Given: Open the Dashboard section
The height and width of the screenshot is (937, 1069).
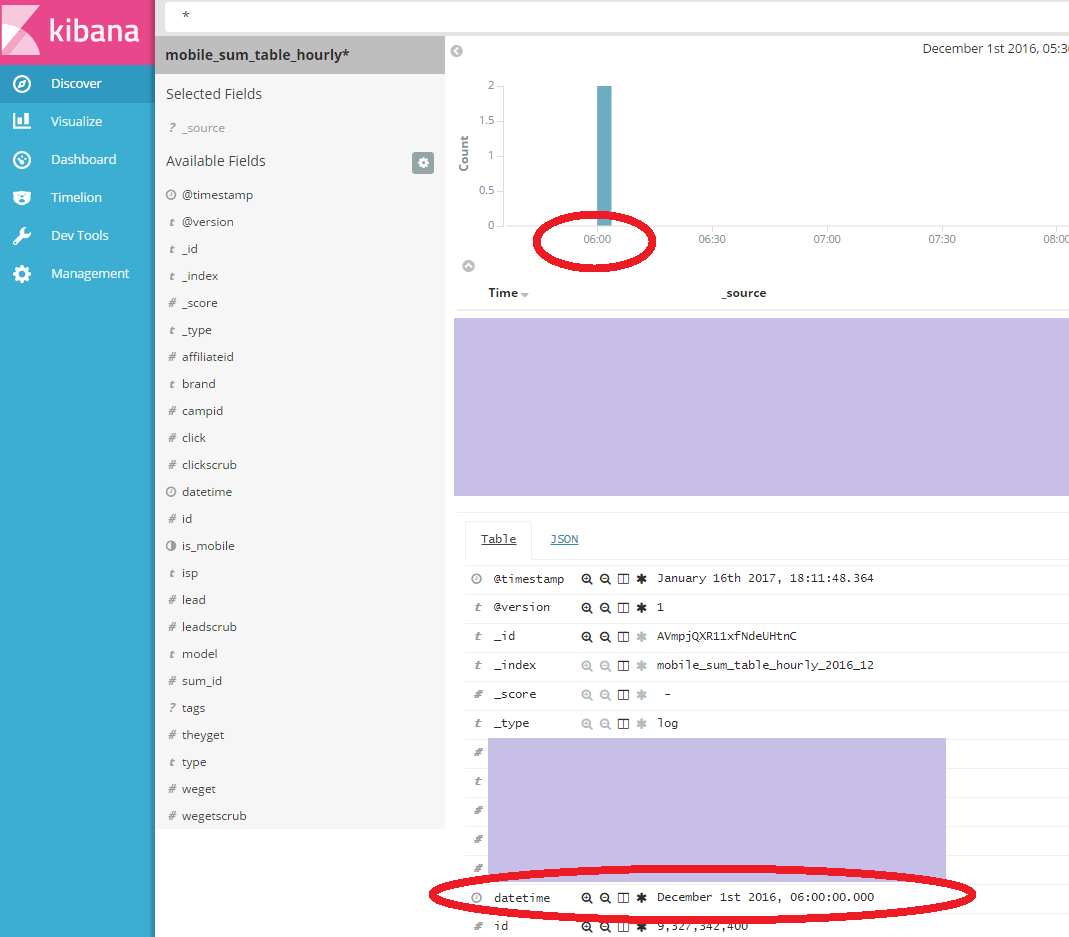Looking at the screenshot, I should click(77, 160).
